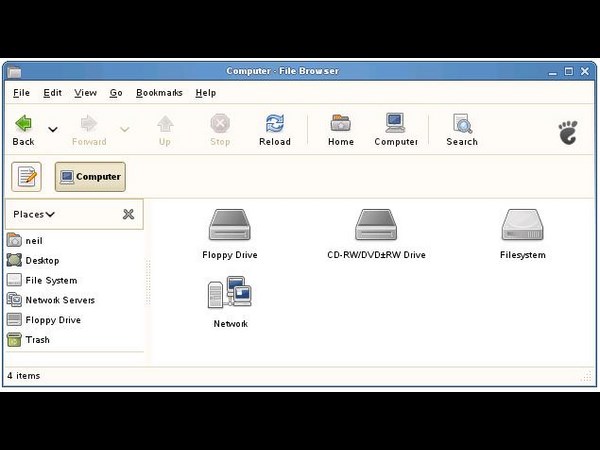Click the Computer path button
This screenshot has width=600, height=450.
90,177
